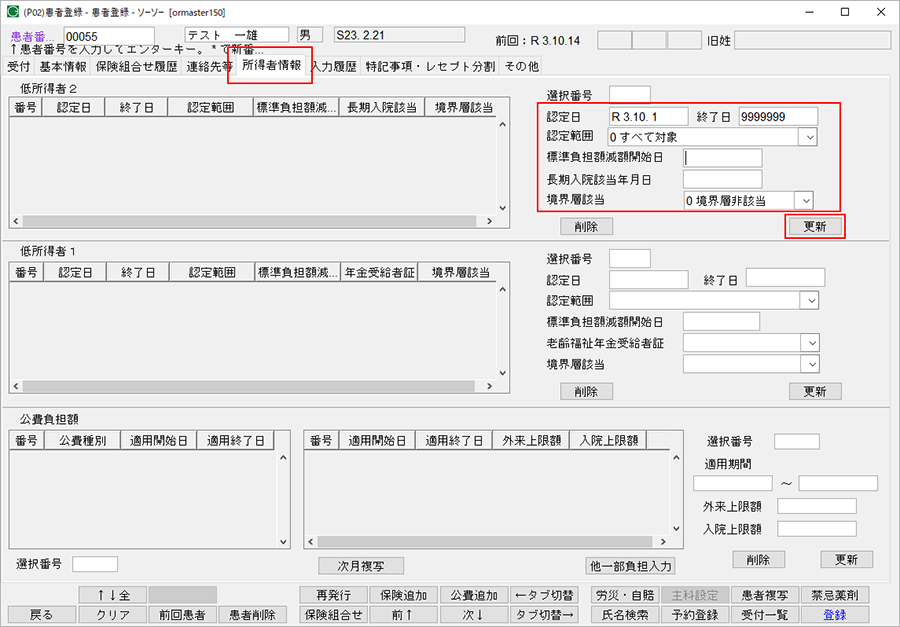
Task: Switch to the 受付 tab
Action: 20,65
